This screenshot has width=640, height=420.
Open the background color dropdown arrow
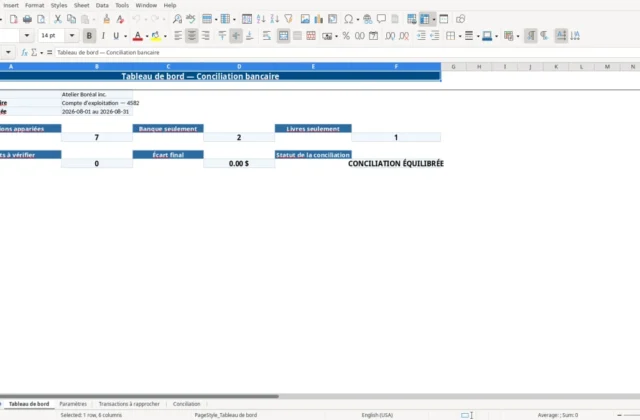[x=165, y=36]
